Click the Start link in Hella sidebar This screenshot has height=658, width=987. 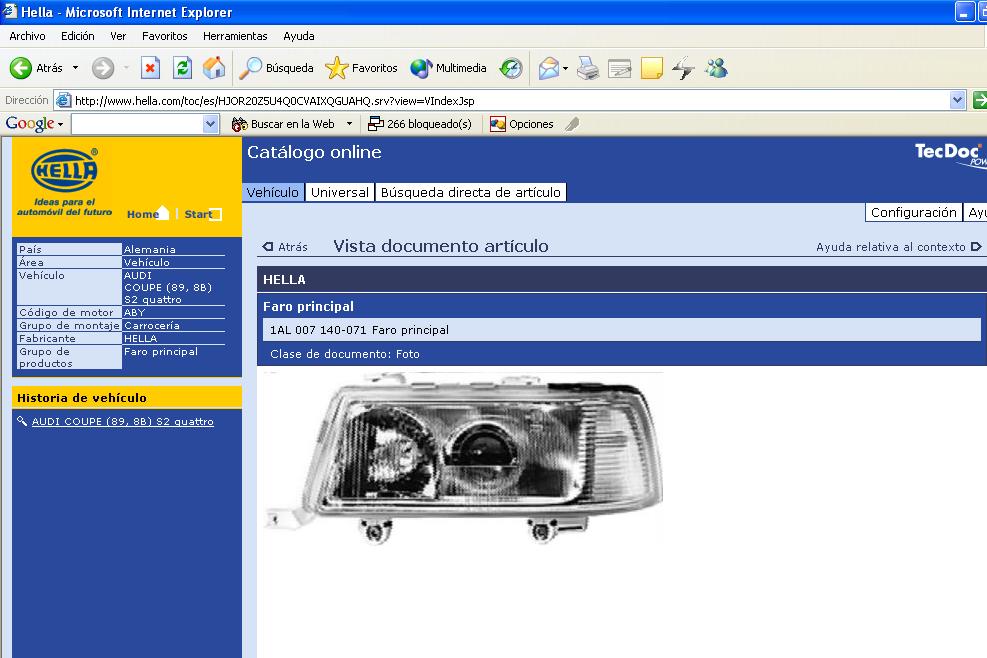[203, 214]
